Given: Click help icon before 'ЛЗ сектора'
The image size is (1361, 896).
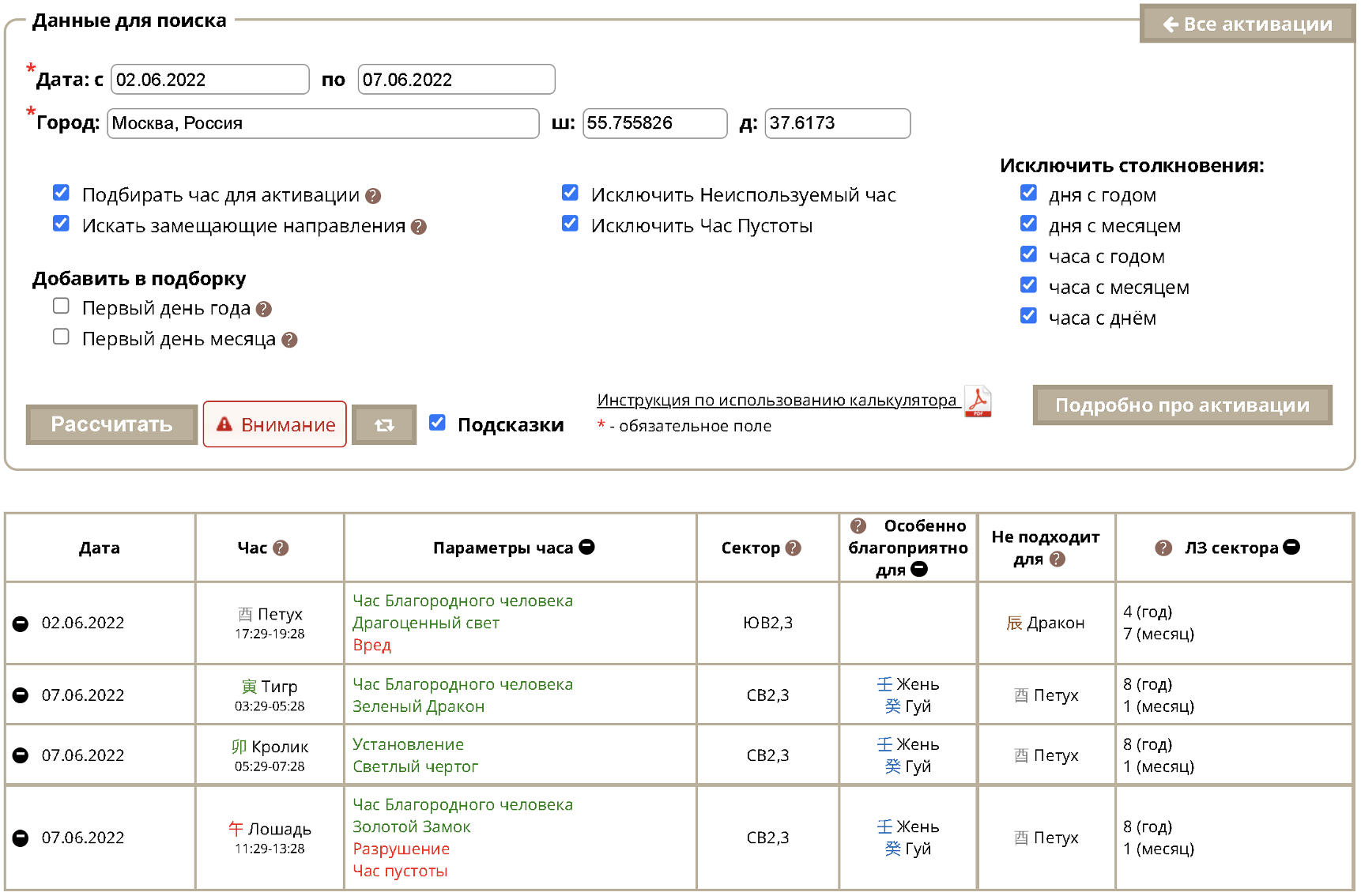Looking at the screenshot, I should (1163, 548).
